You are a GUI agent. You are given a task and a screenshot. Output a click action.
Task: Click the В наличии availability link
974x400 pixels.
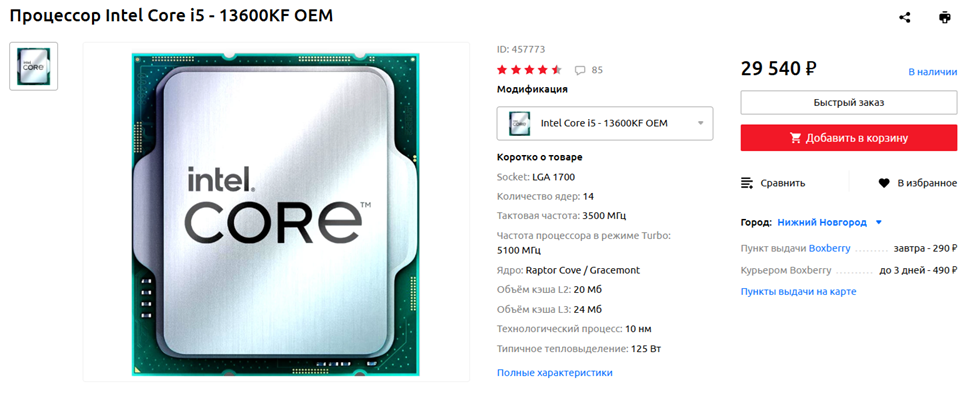(x=932, y=72)
